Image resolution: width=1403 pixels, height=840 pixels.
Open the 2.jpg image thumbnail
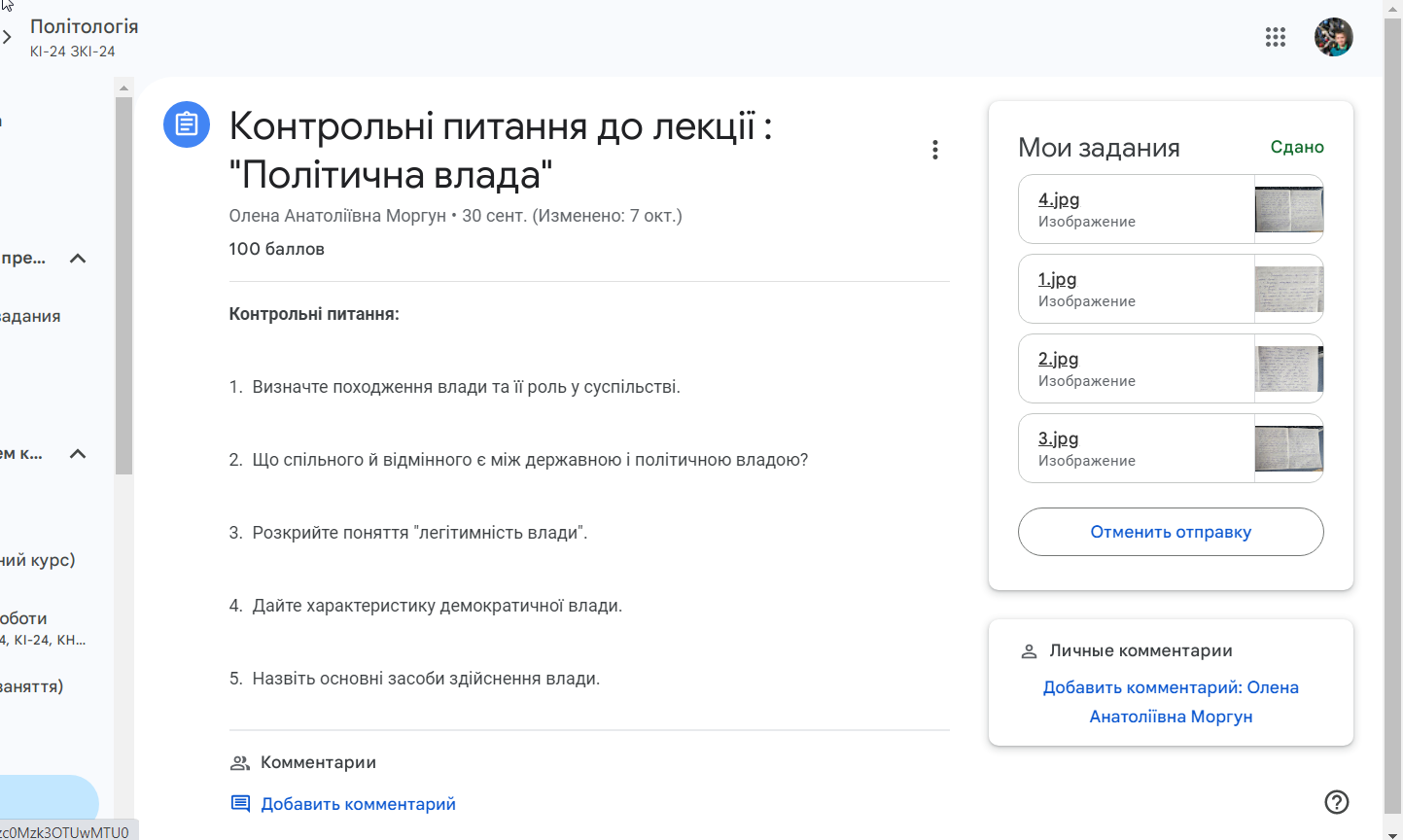(1288, 368)
